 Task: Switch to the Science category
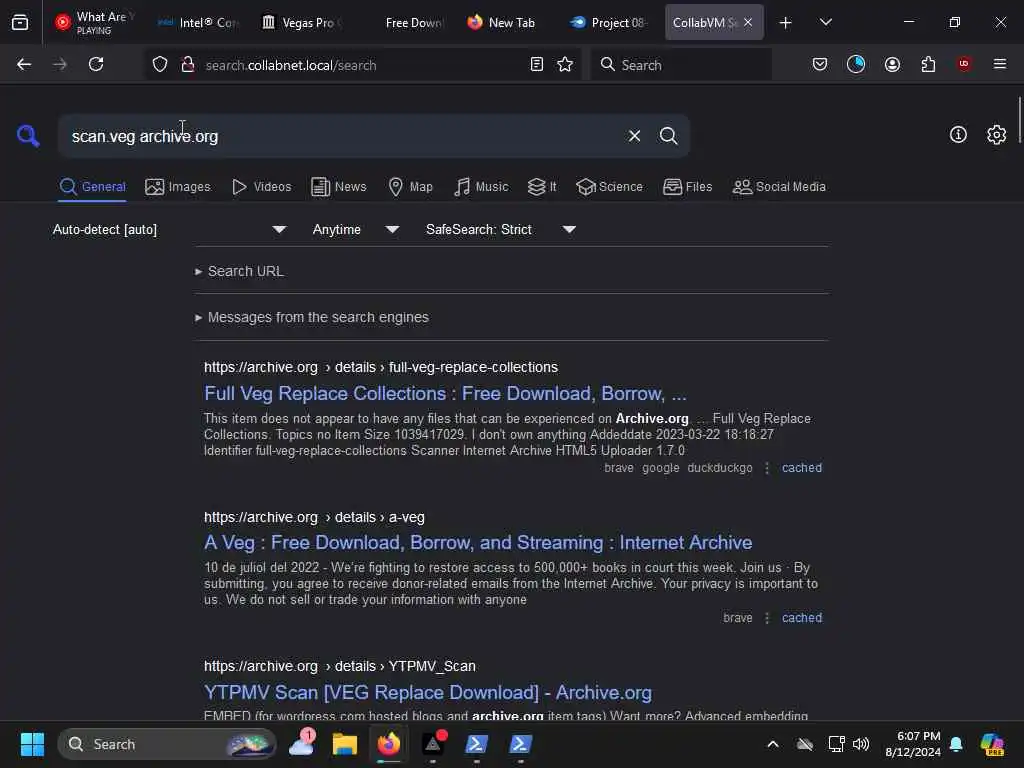[609, 187]
